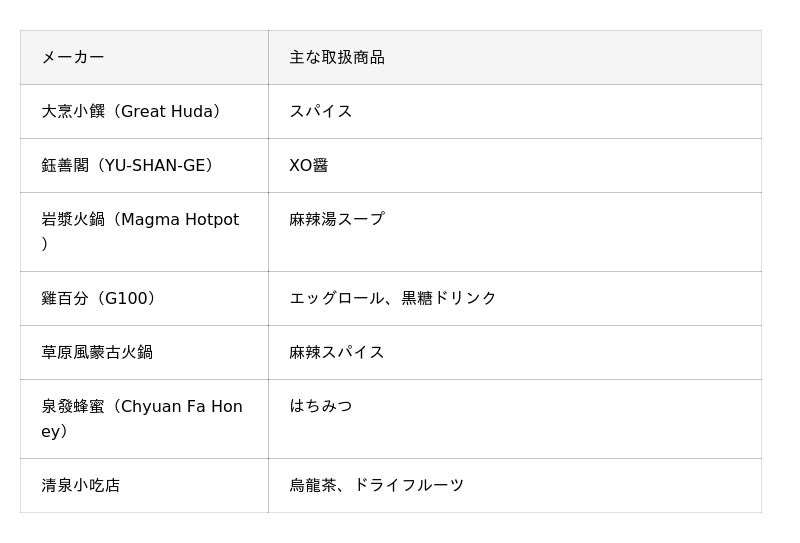800x543 pixels.
Task: Click the 烏龍茶、ドライフルーツ cell
Action: tap(515, 485)
